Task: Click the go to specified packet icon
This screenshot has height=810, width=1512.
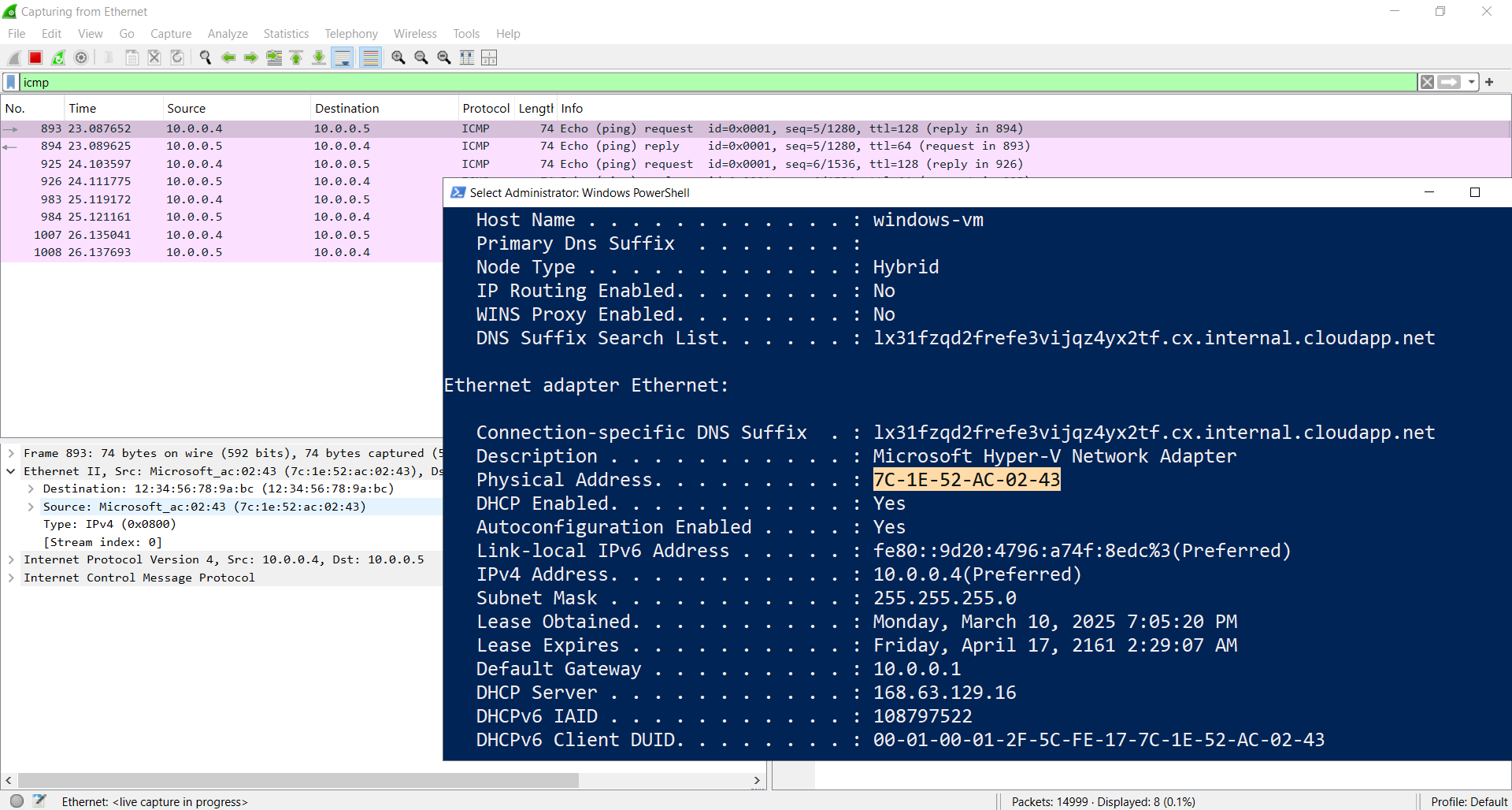Action: tap(274, 58)
